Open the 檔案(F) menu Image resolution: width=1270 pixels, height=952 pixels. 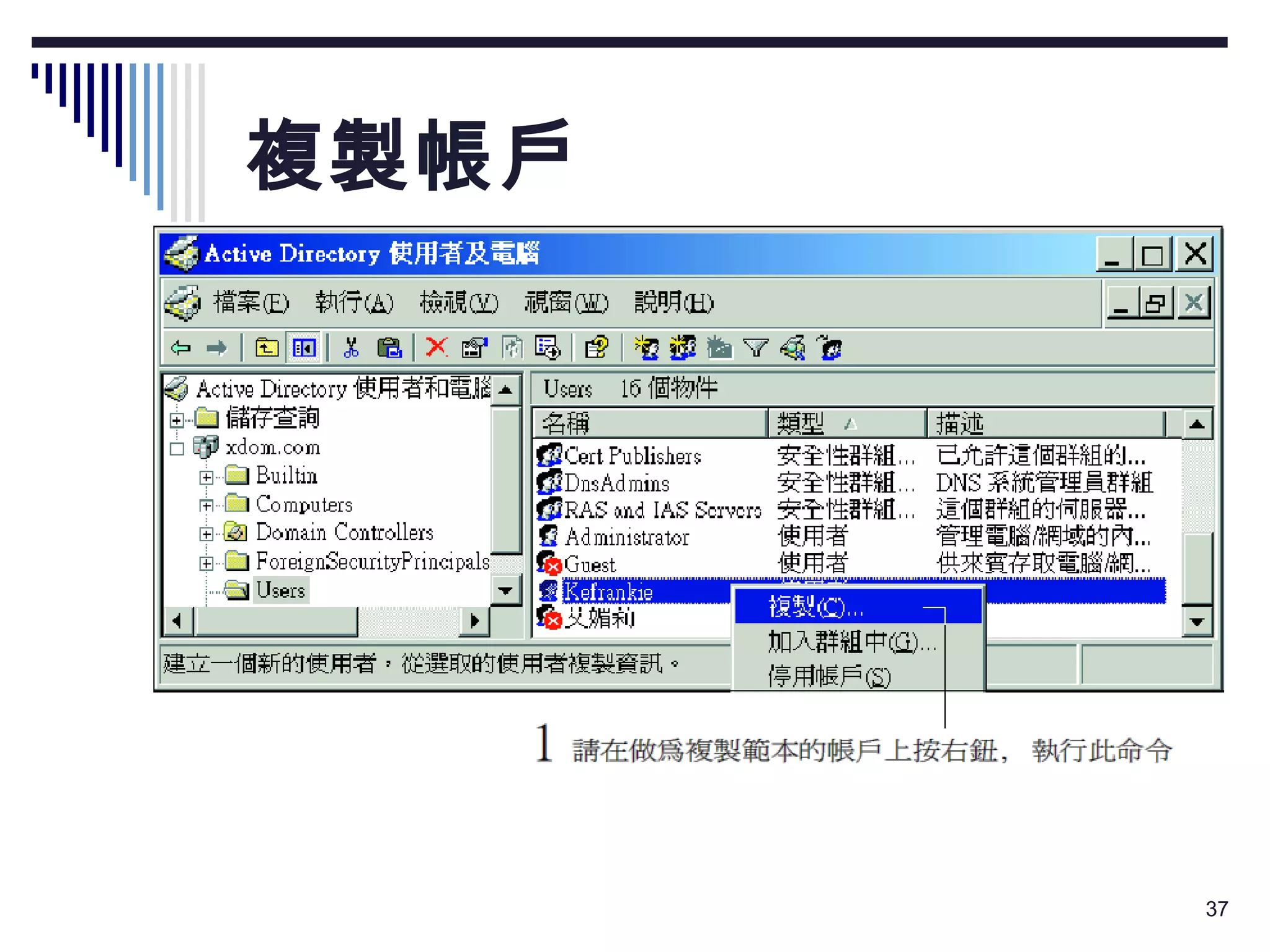251,302
